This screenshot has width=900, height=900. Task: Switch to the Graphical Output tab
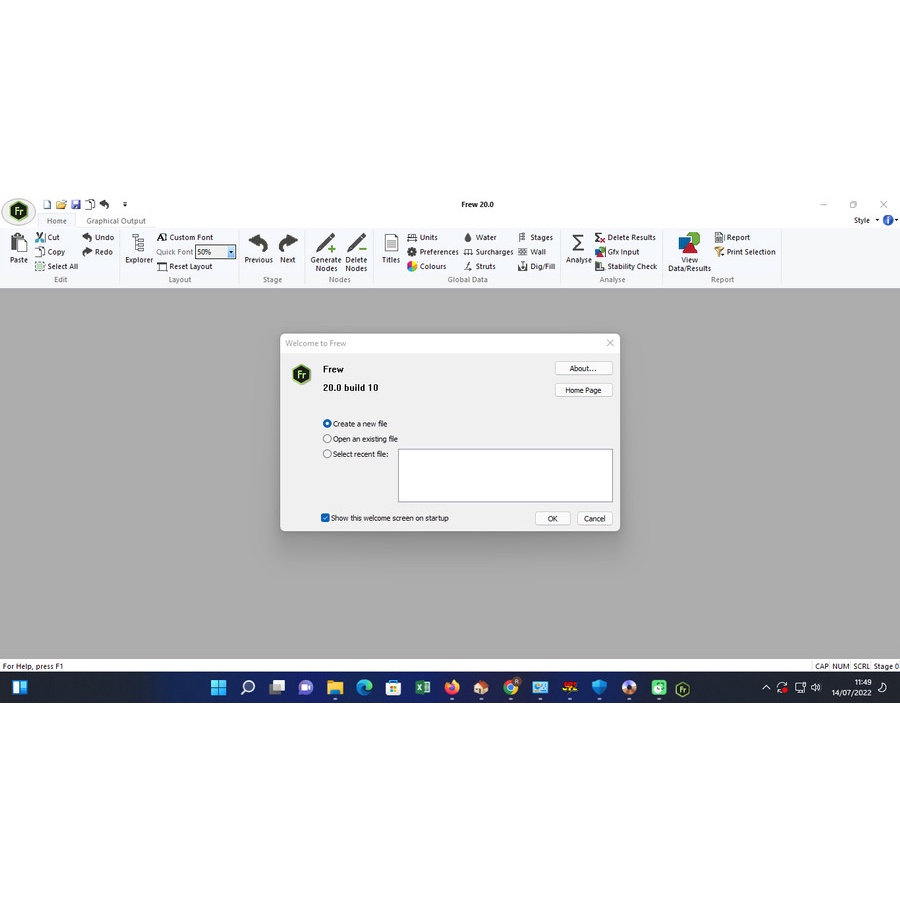116,221
